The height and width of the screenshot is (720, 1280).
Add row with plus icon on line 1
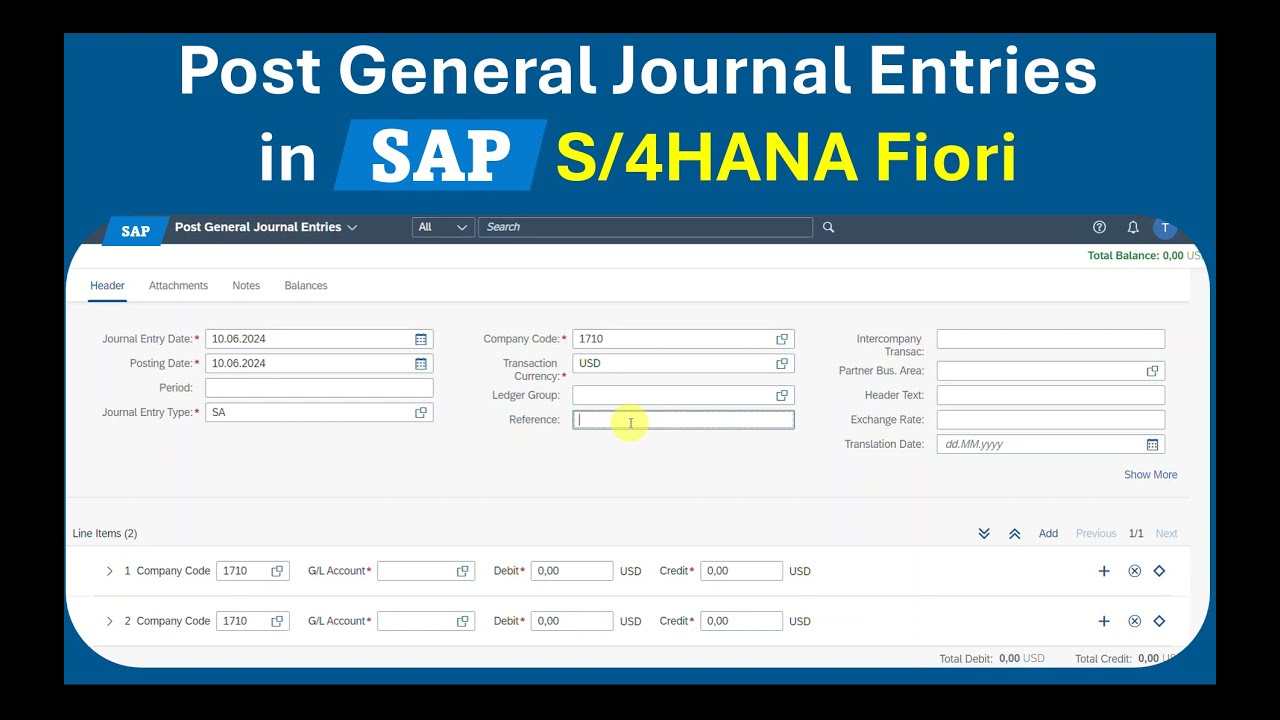[1104, 571]
